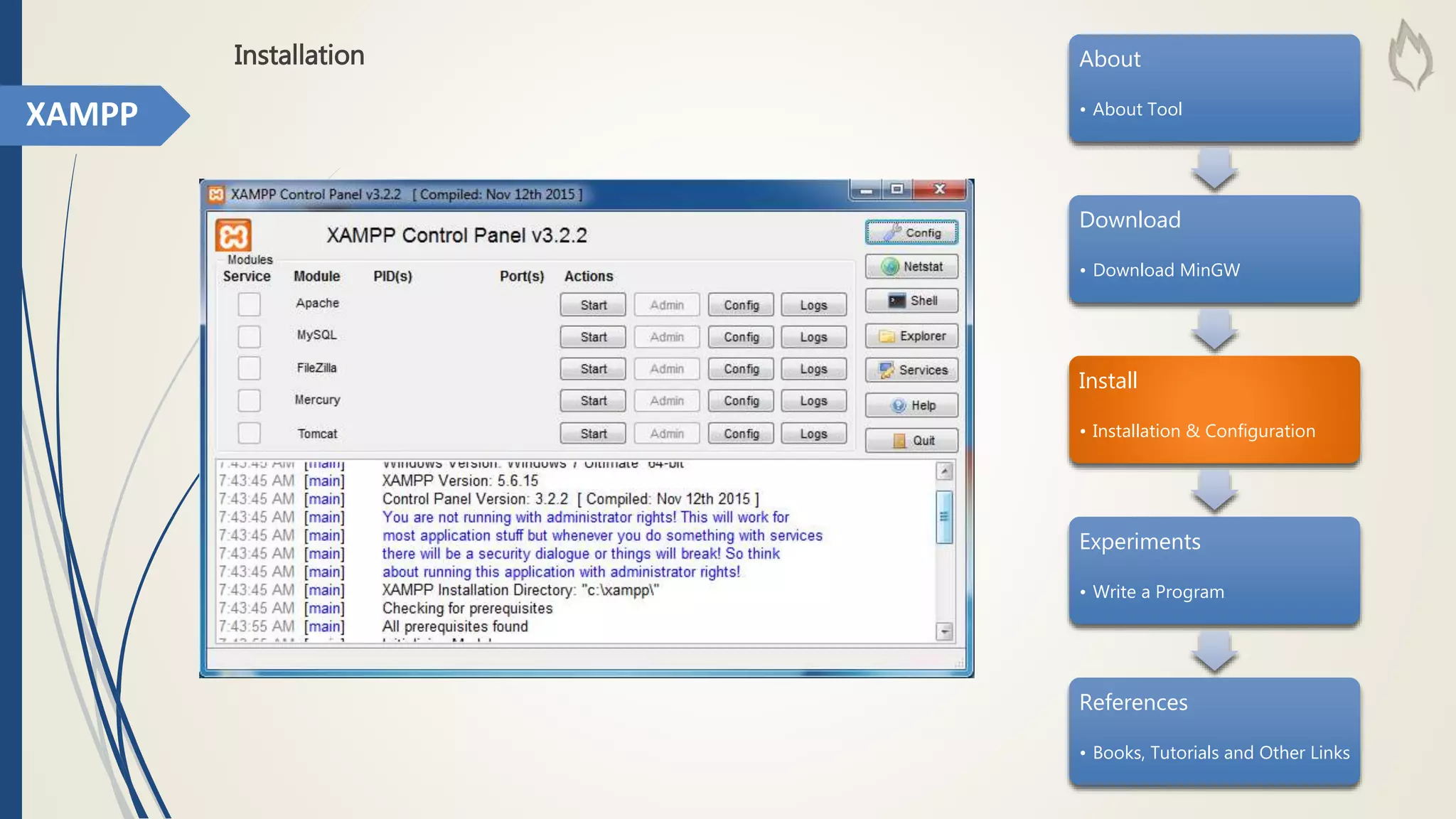The height and width of the screenshot is (819, 1456).
Task: View Mercury Logs
Action: tap(813, 401)
